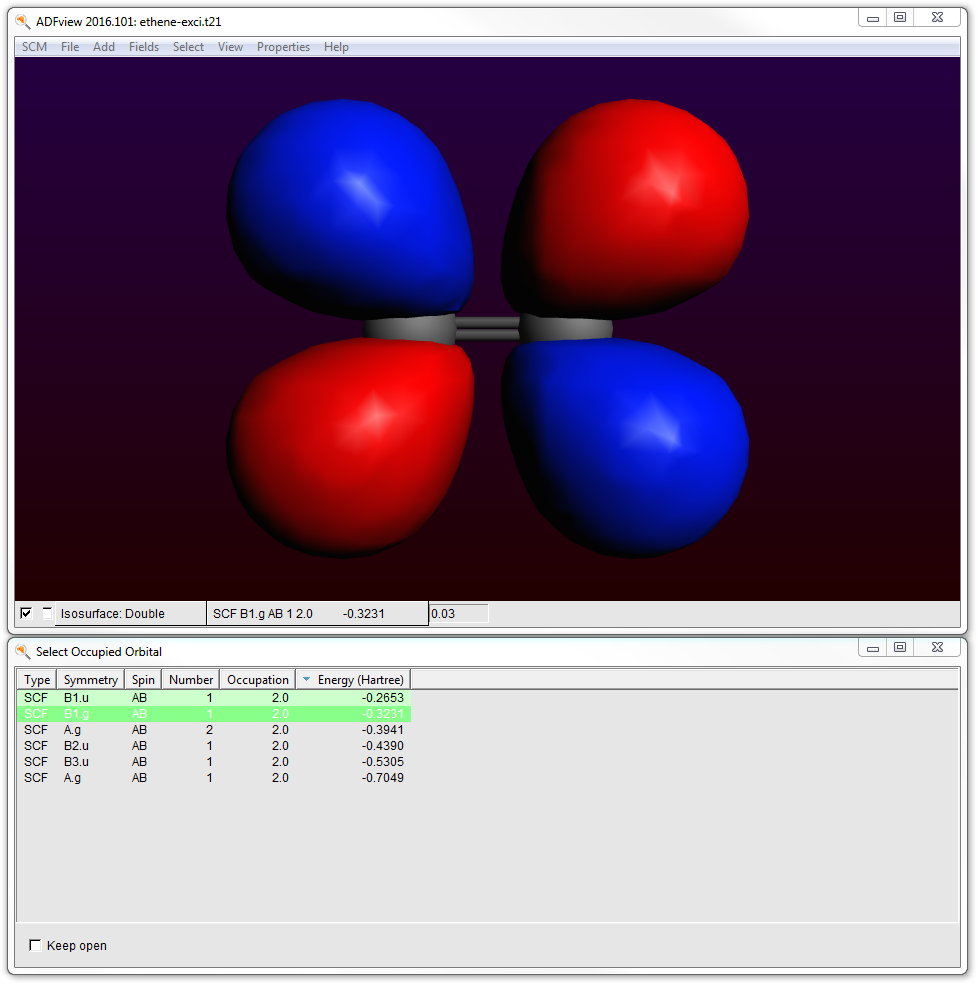Open the Select menu
978x984 pixels.
pos(188,47)
